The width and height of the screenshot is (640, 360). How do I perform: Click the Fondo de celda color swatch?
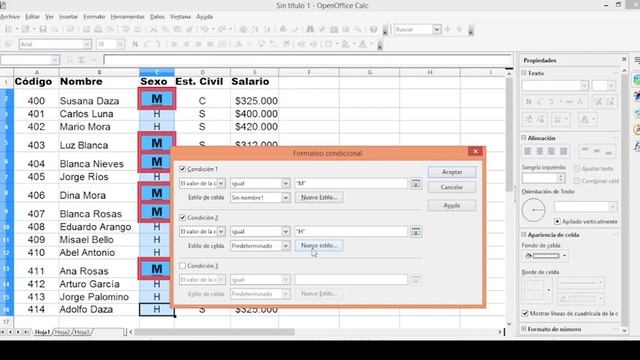point(545,256)
